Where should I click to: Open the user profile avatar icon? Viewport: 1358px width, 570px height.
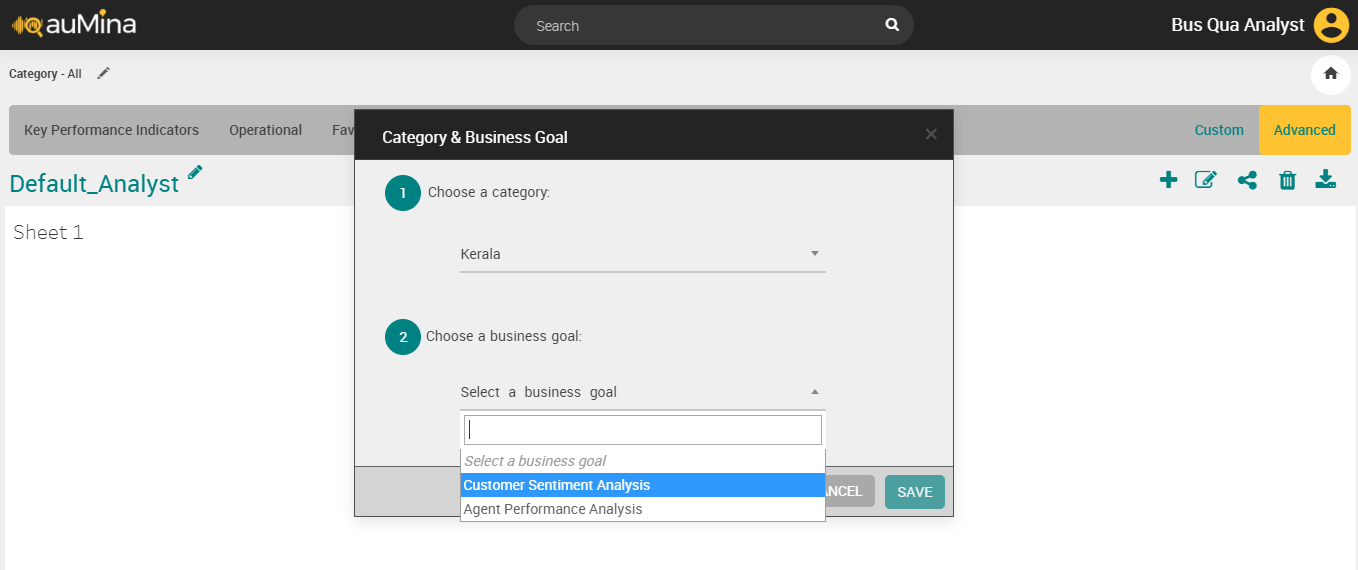pyautogui.click(x=1331, y=25)
